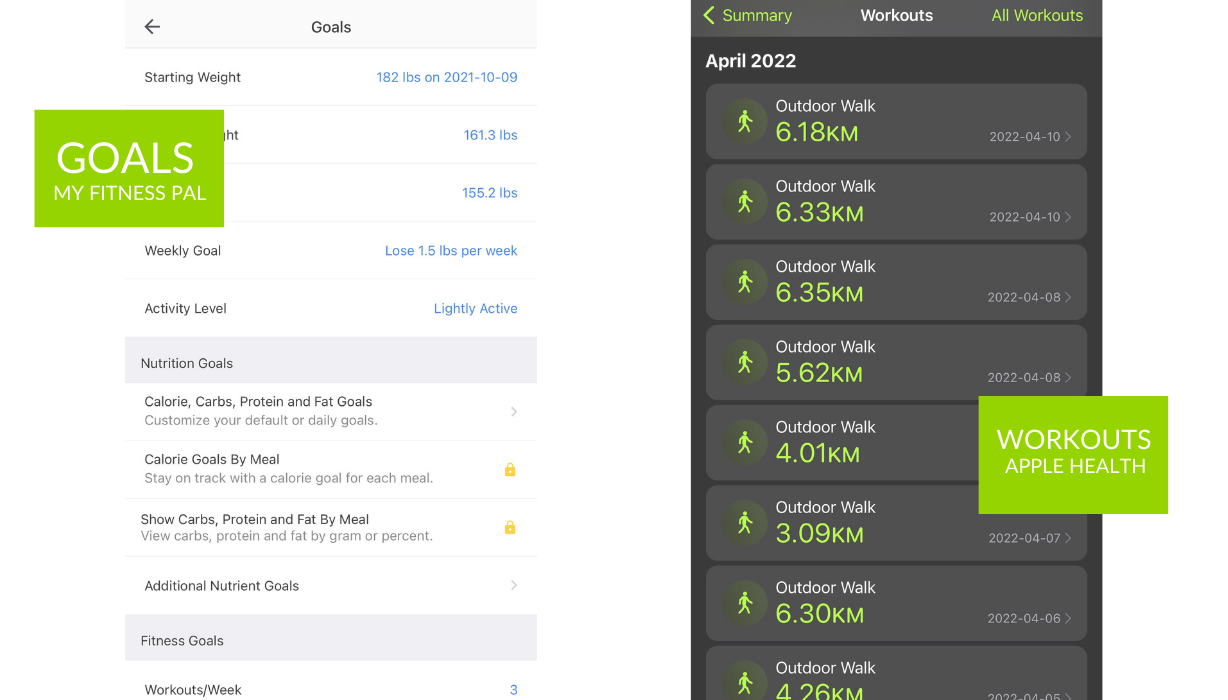This screenshot has height=700, width=1228.
Task: Edit Workouts/Week value 3
Action: [x=514, y=690]
